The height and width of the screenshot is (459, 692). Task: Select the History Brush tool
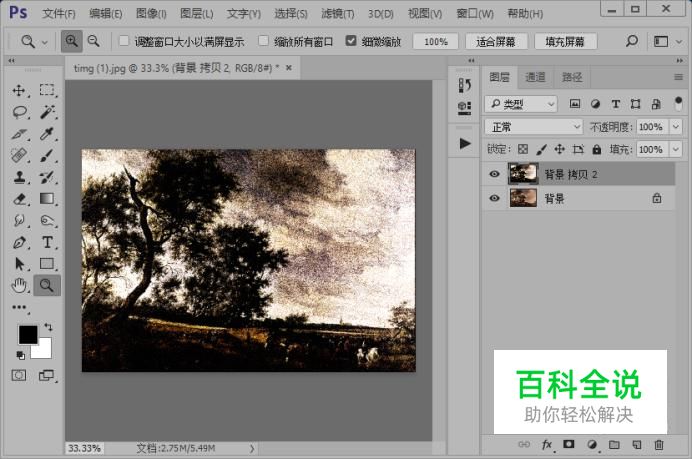[47, 177]
